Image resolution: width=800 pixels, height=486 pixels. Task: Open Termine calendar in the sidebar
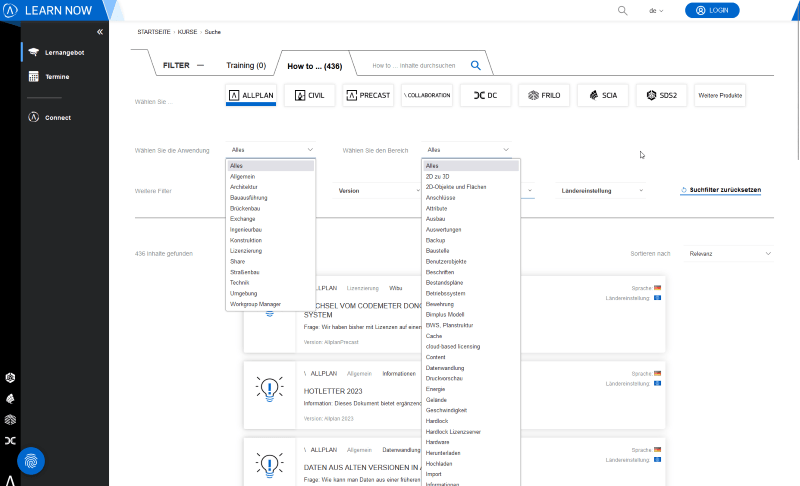56,76
